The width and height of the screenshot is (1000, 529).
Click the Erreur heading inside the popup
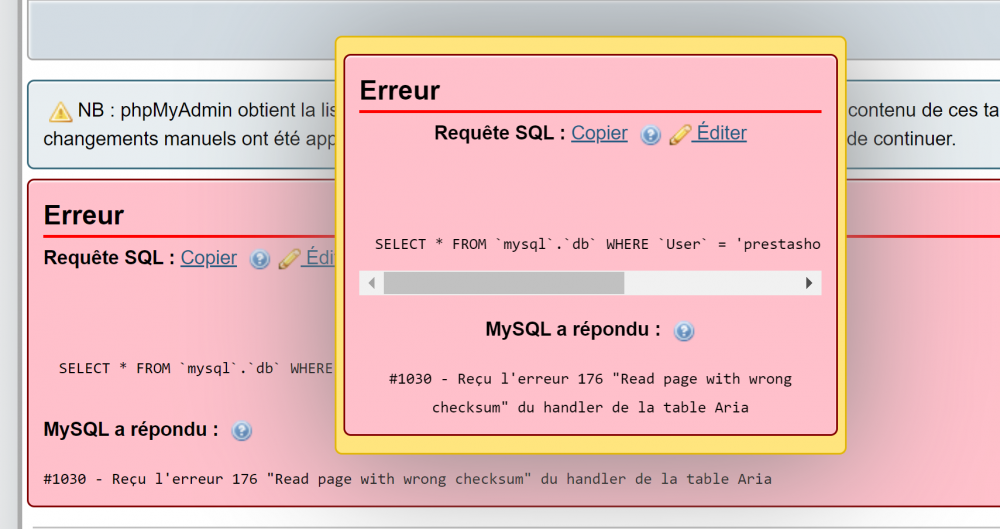(400, 91)
